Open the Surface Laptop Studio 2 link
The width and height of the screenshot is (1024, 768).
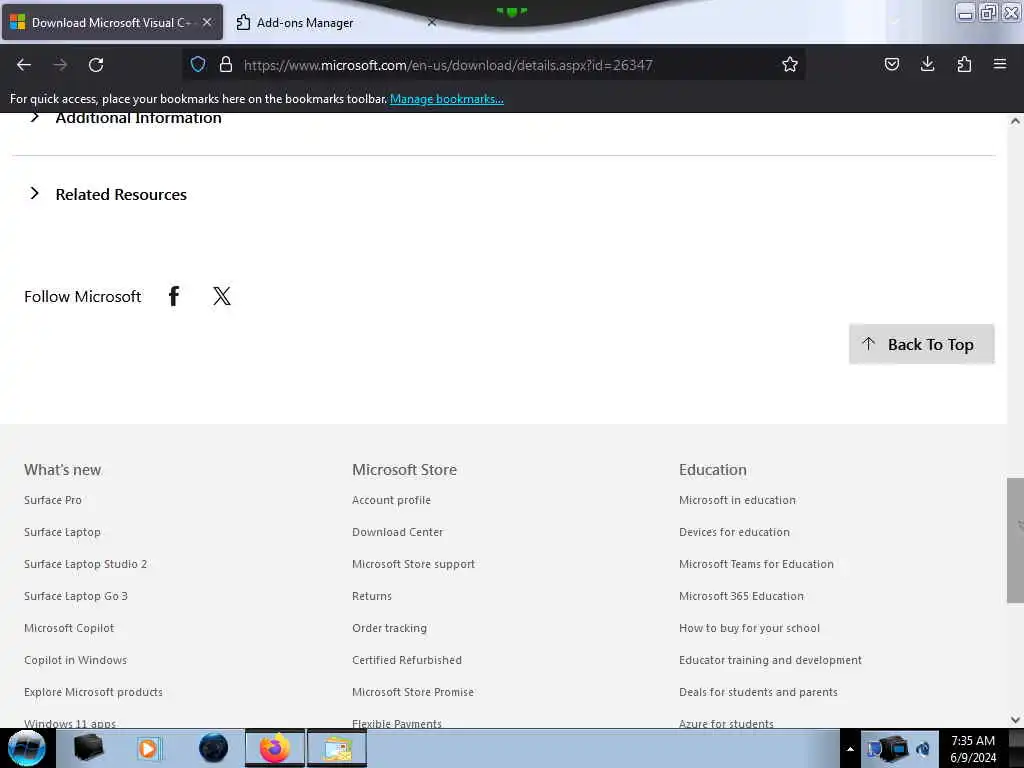point(86,564)
